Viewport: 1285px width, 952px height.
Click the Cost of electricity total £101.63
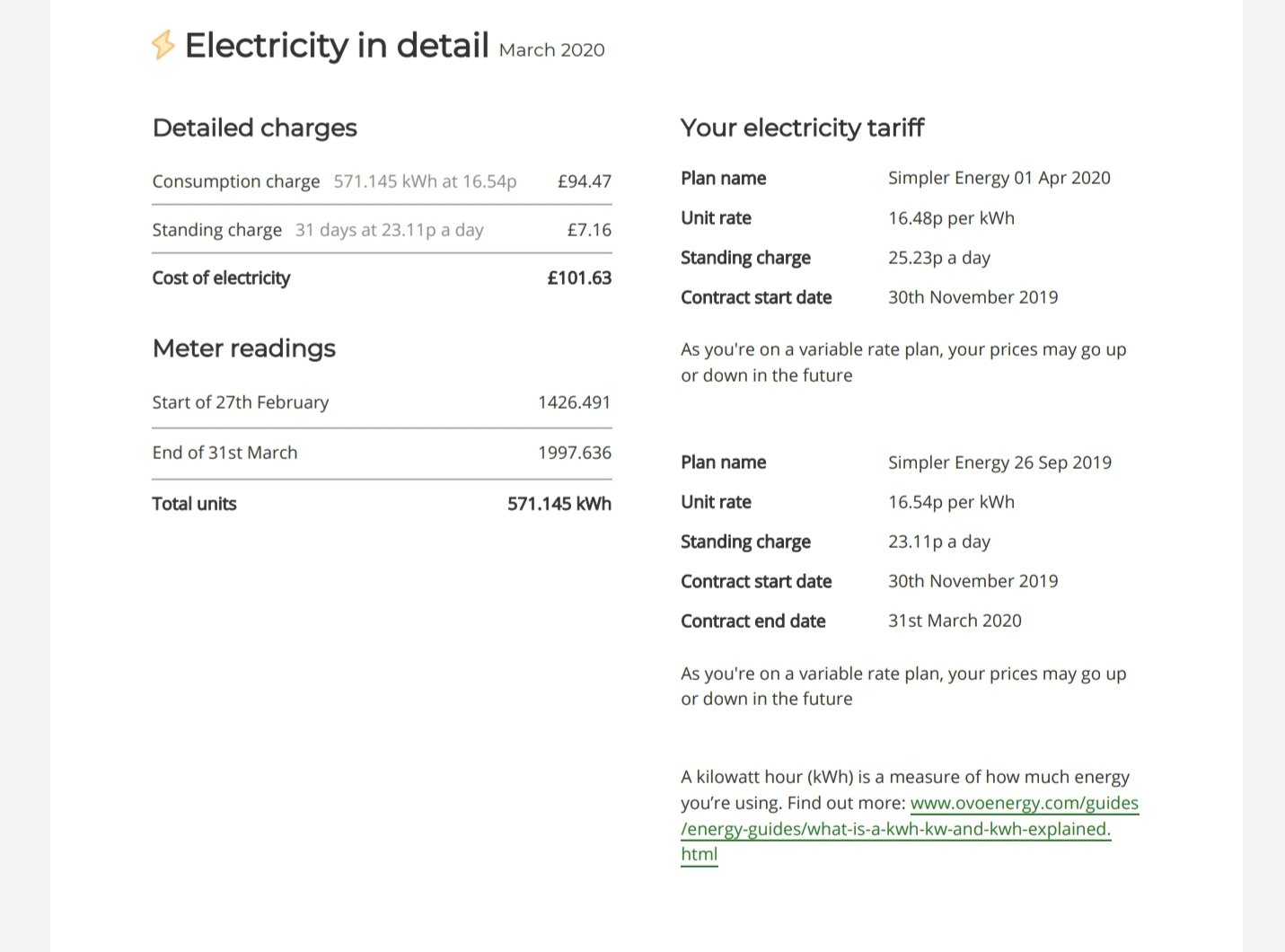579,278
